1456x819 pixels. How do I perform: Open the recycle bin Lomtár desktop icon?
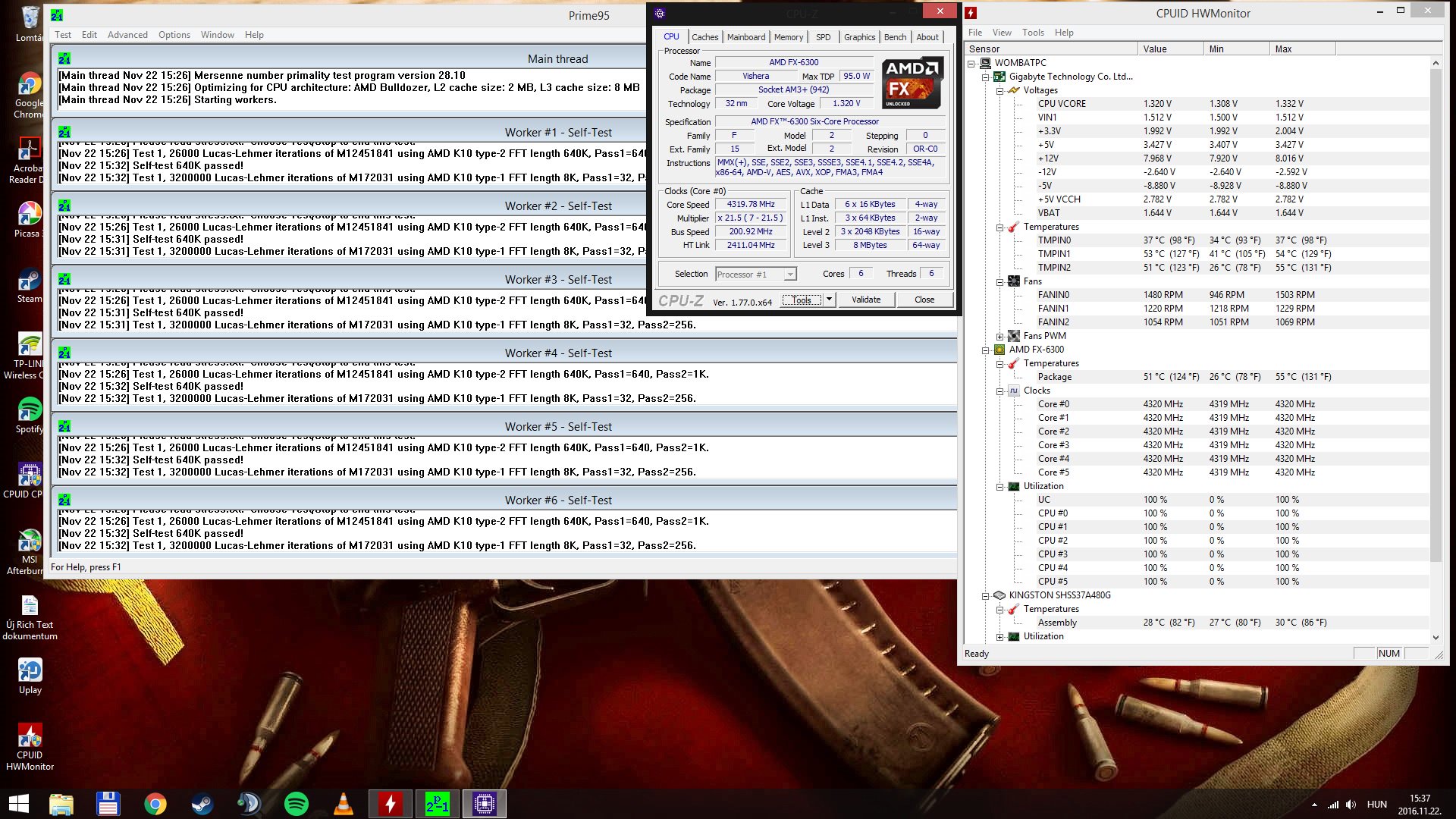(30, 24)
